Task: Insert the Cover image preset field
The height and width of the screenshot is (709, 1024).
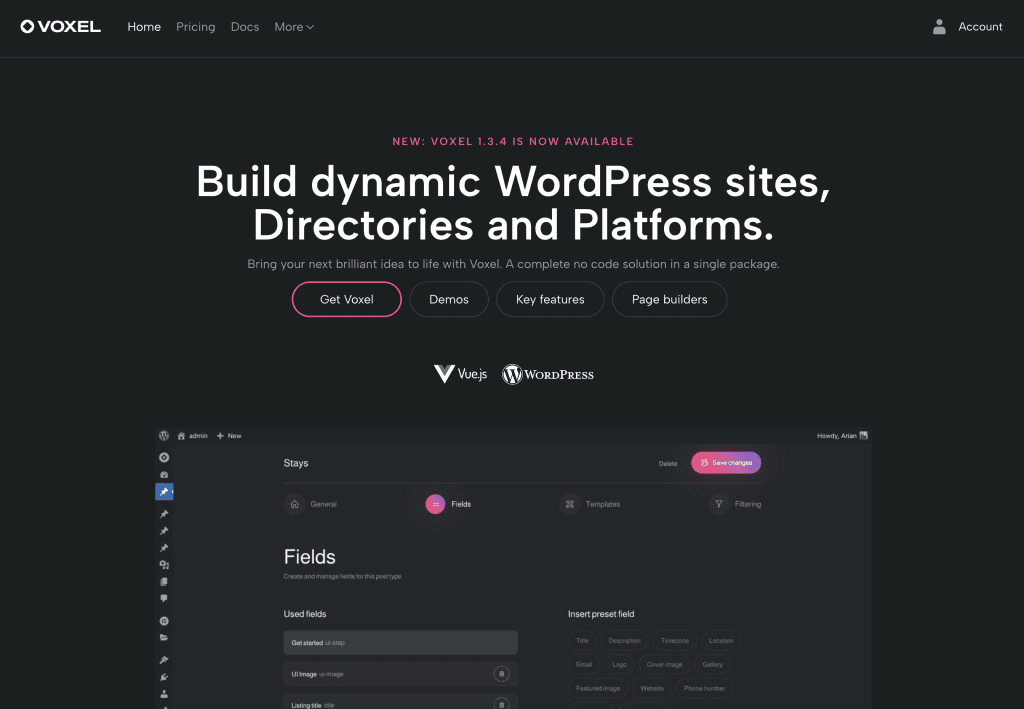Action: (664, 665)
